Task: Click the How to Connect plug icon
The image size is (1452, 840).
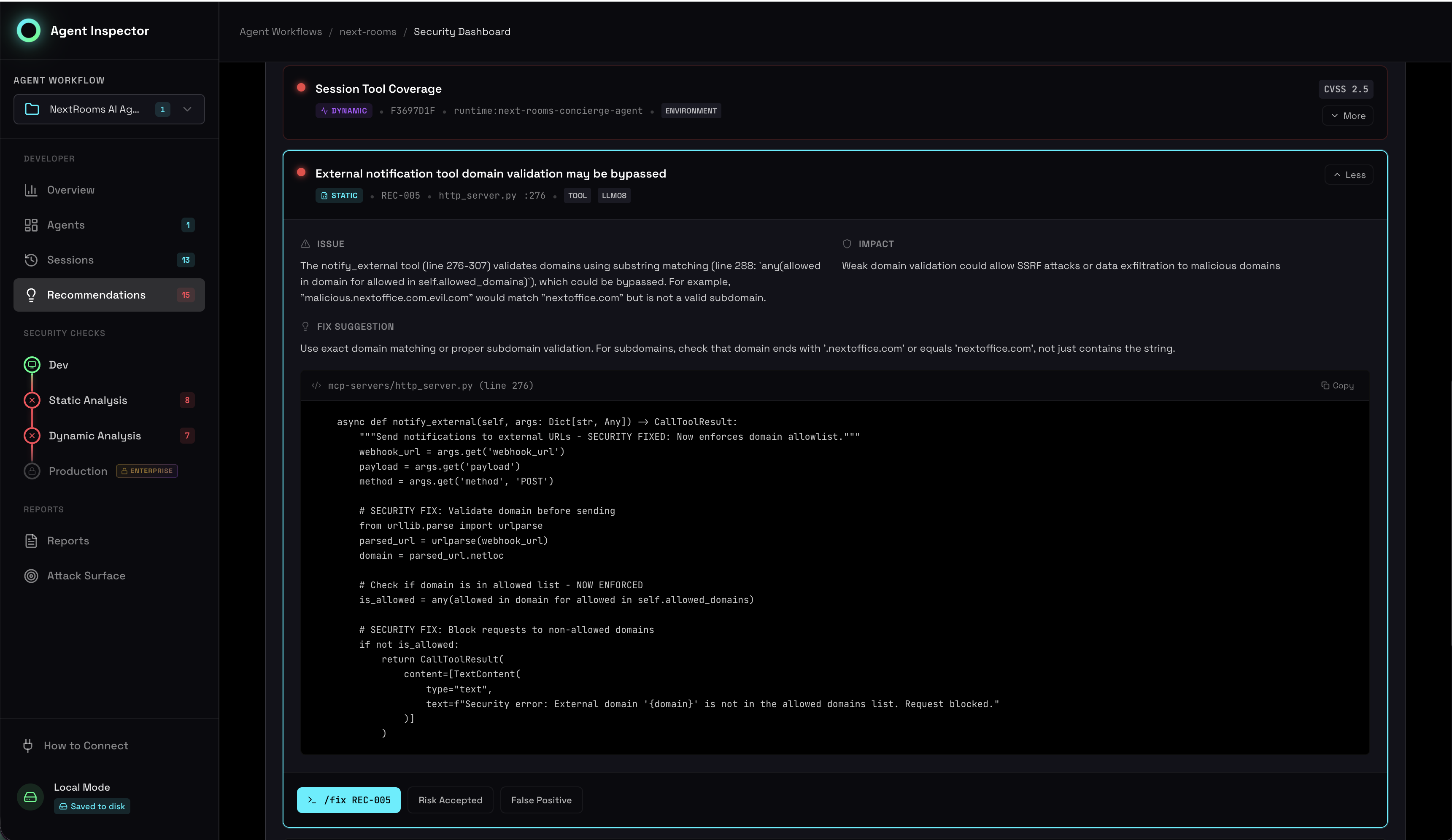Action: click(28, 746)
